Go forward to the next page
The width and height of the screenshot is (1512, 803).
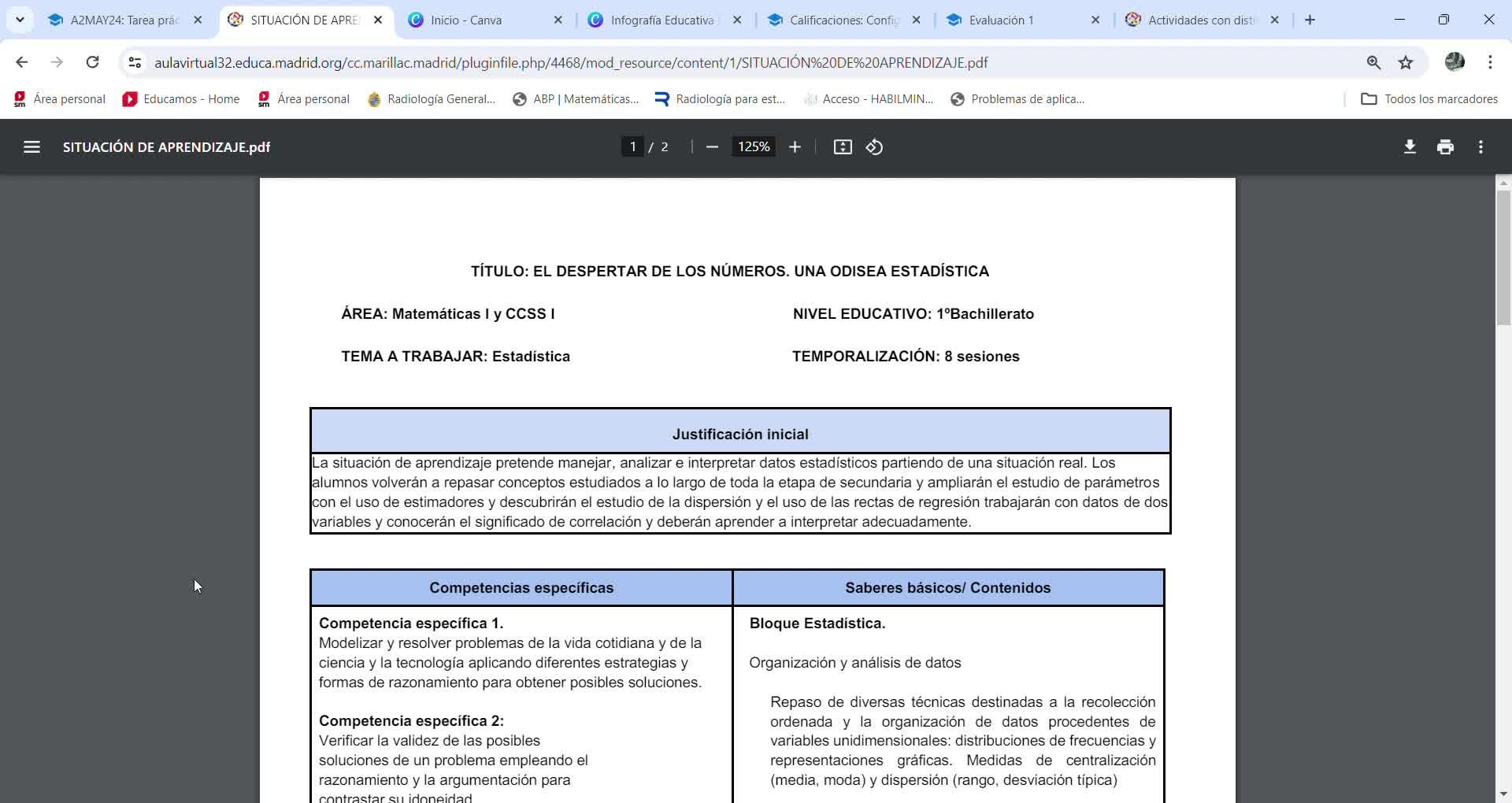coord(57,62)
